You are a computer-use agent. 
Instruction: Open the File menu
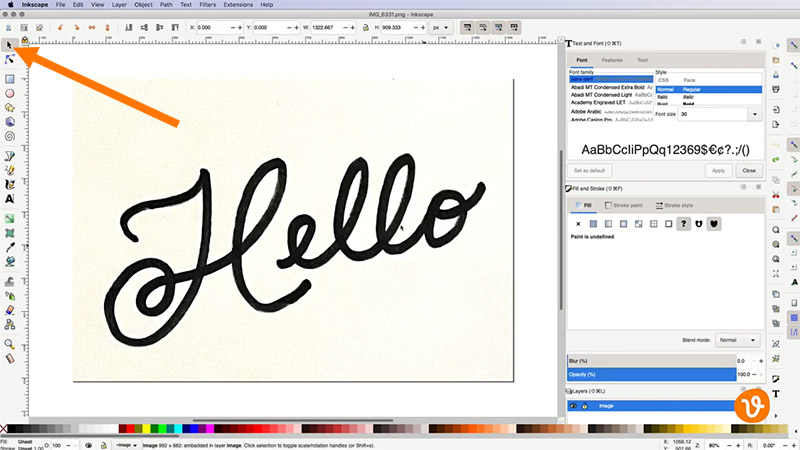tap(60, 5)
